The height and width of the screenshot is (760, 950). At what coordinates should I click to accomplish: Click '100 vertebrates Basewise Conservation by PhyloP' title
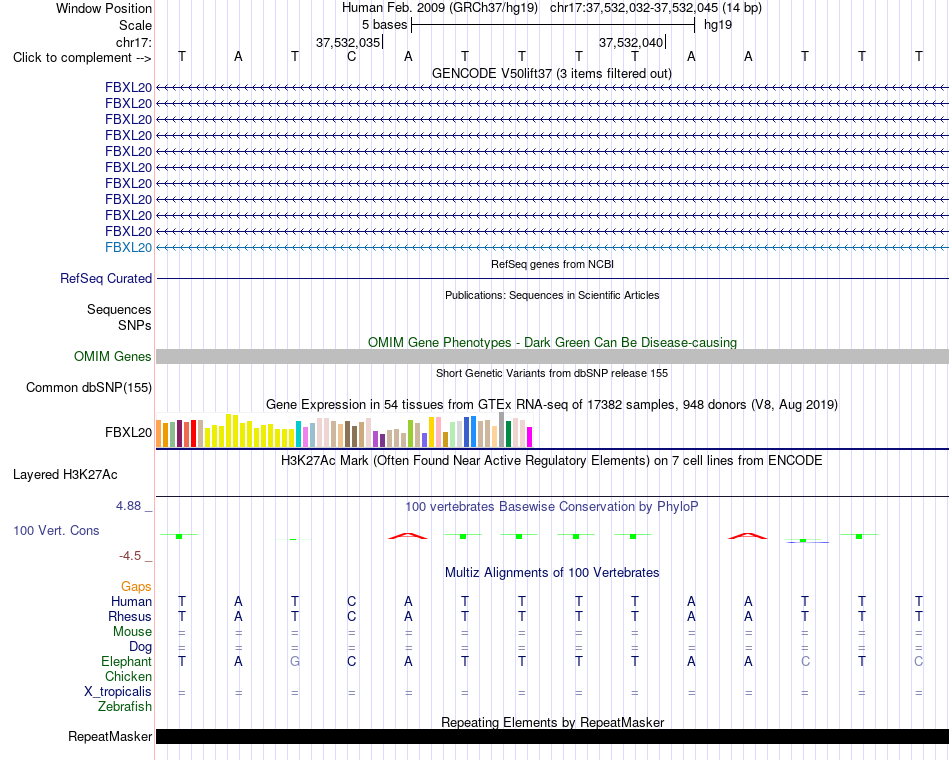click(x=552, y=507)
